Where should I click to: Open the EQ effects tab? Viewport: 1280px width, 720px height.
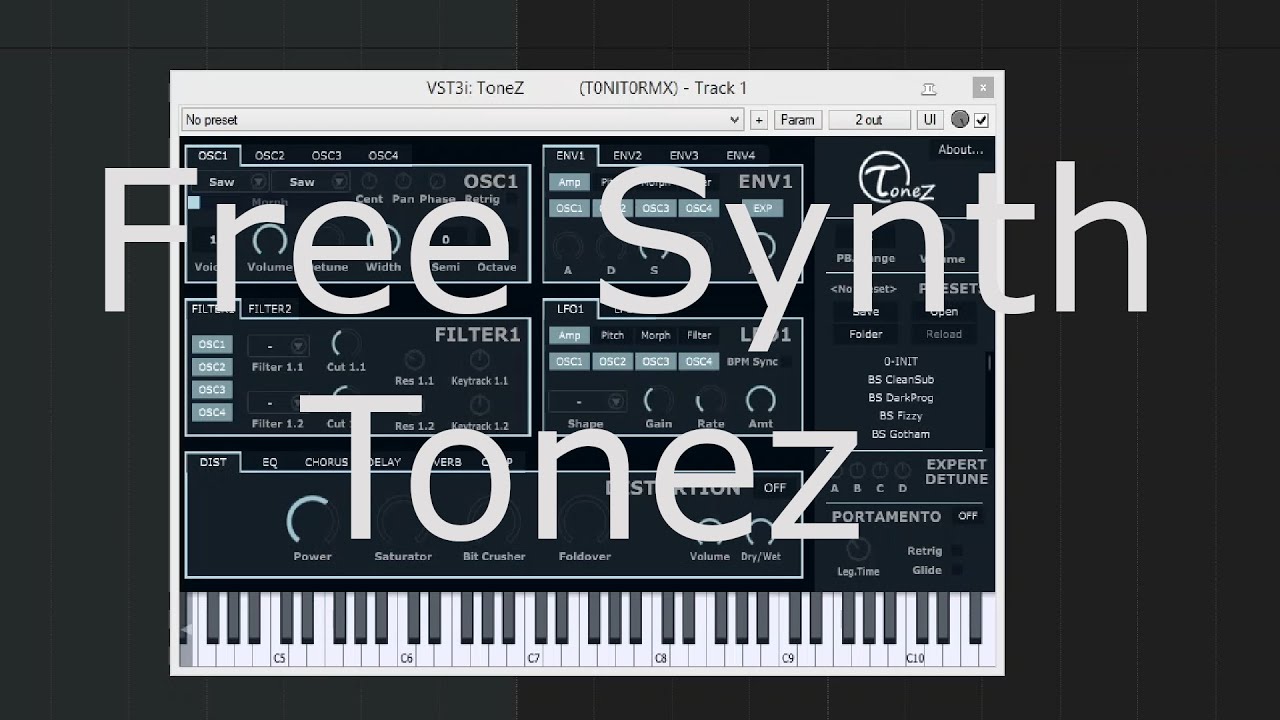270,462
